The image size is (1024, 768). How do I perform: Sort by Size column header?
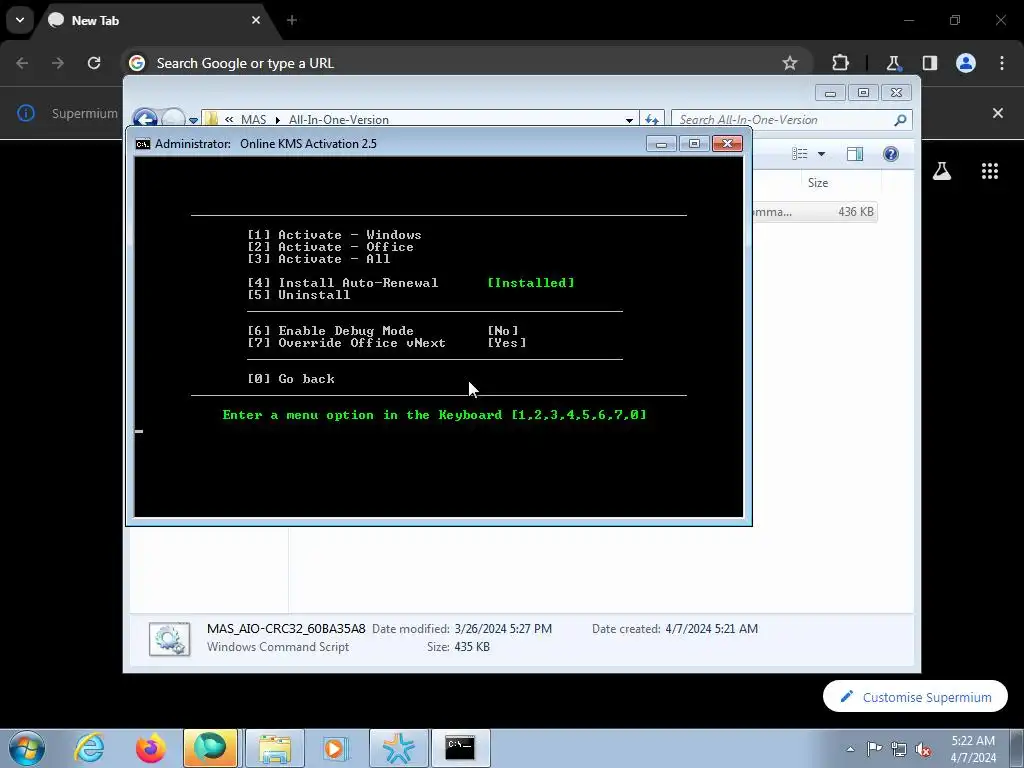point(818,183)
